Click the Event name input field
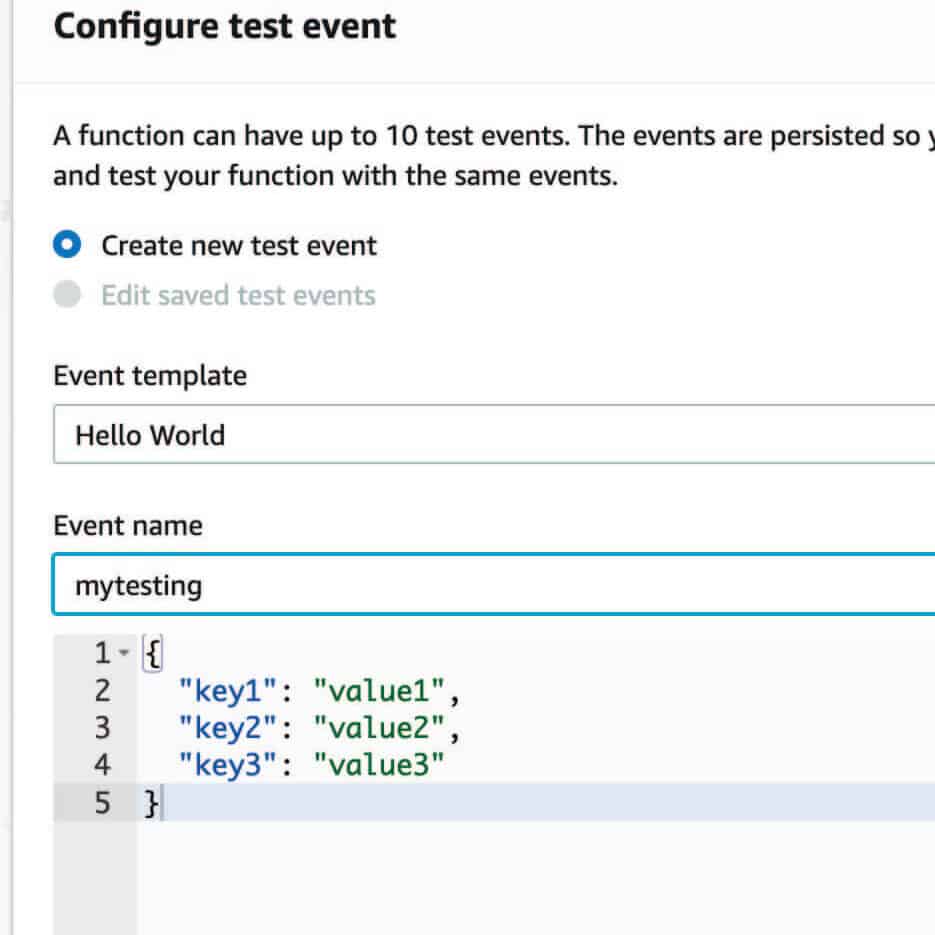 point(400,584)
